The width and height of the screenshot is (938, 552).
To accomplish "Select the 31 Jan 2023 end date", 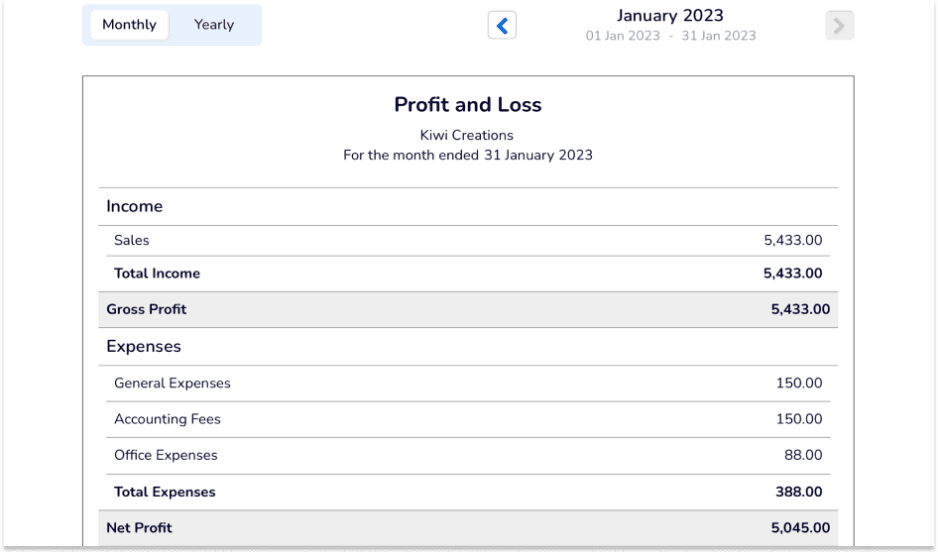I will [718, 36].
